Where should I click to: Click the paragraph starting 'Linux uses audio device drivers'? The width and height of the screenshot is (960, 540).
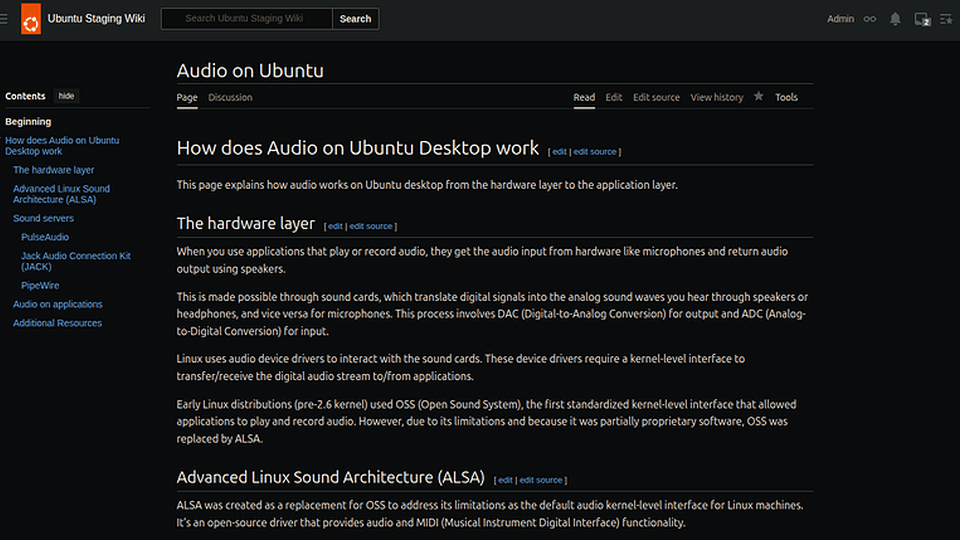click(x=460, y=367)
